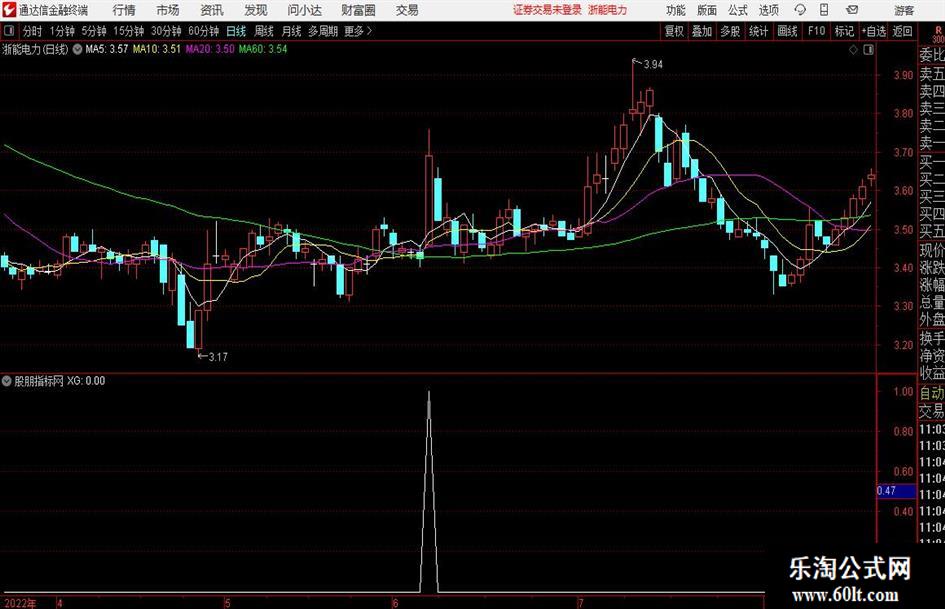Image resolution: width=945 pixels, height=609 pixels.
Task: Click the 叠加 overlay toolbar button
Action: [x=702, y=31]
